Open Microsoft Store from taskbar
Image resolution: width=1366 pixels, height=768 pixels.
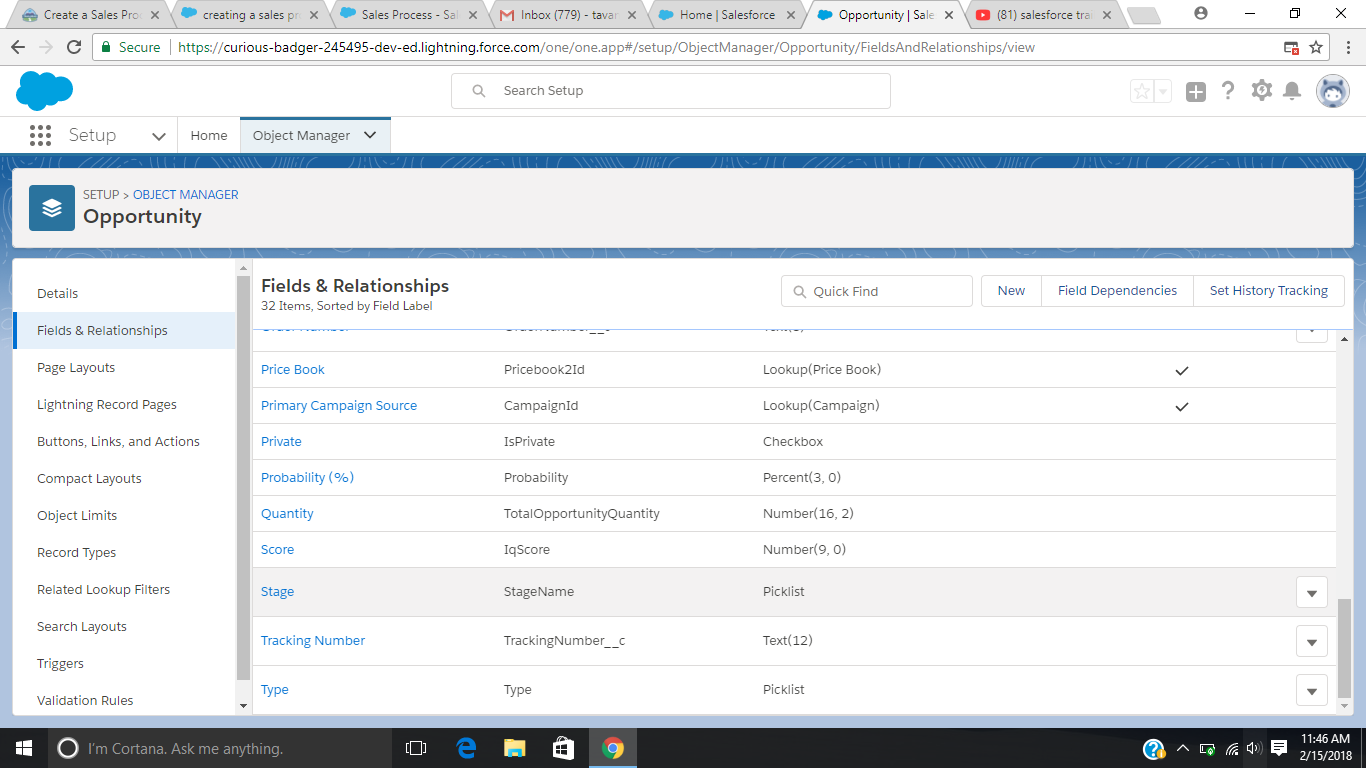(564, 748)
